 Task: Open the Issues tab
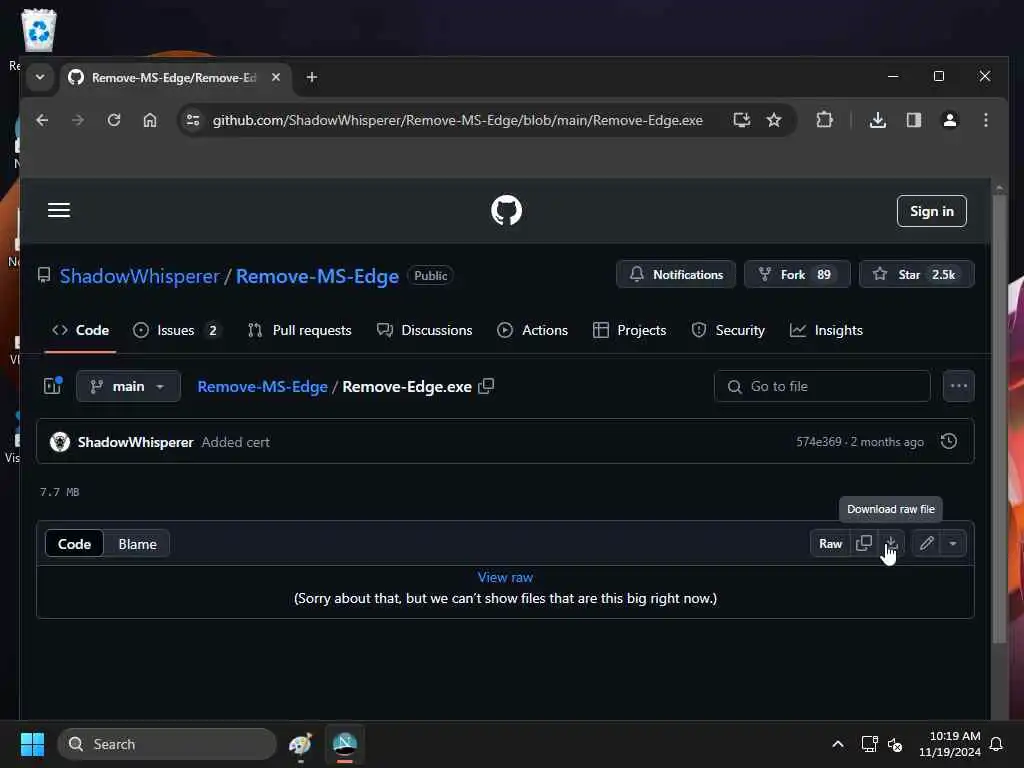[176, 330]
